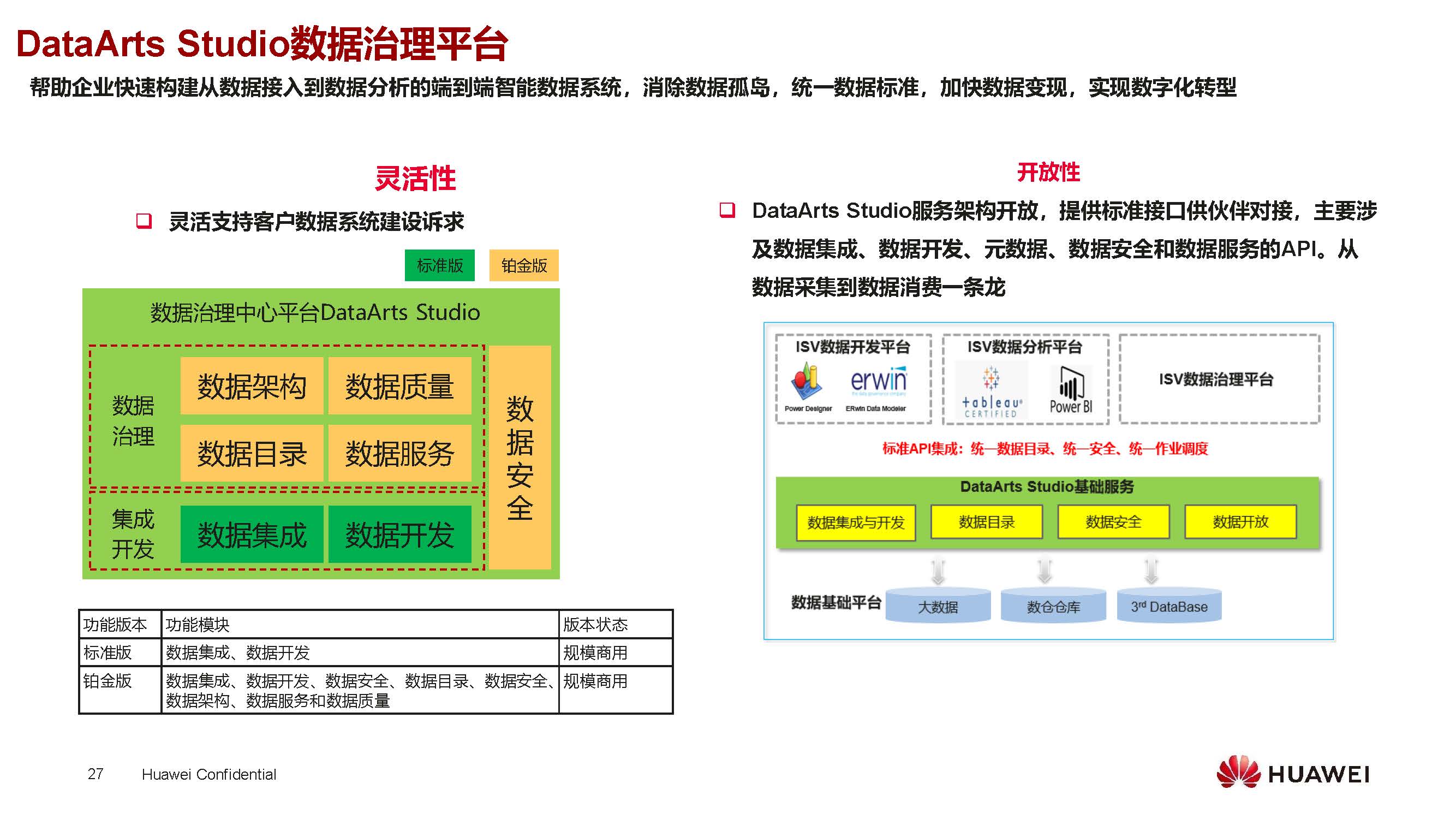This screenshot has width=1456, height=819.
Task: Click the down arrow above 大数据 cylinder
Action: point(938,571)
